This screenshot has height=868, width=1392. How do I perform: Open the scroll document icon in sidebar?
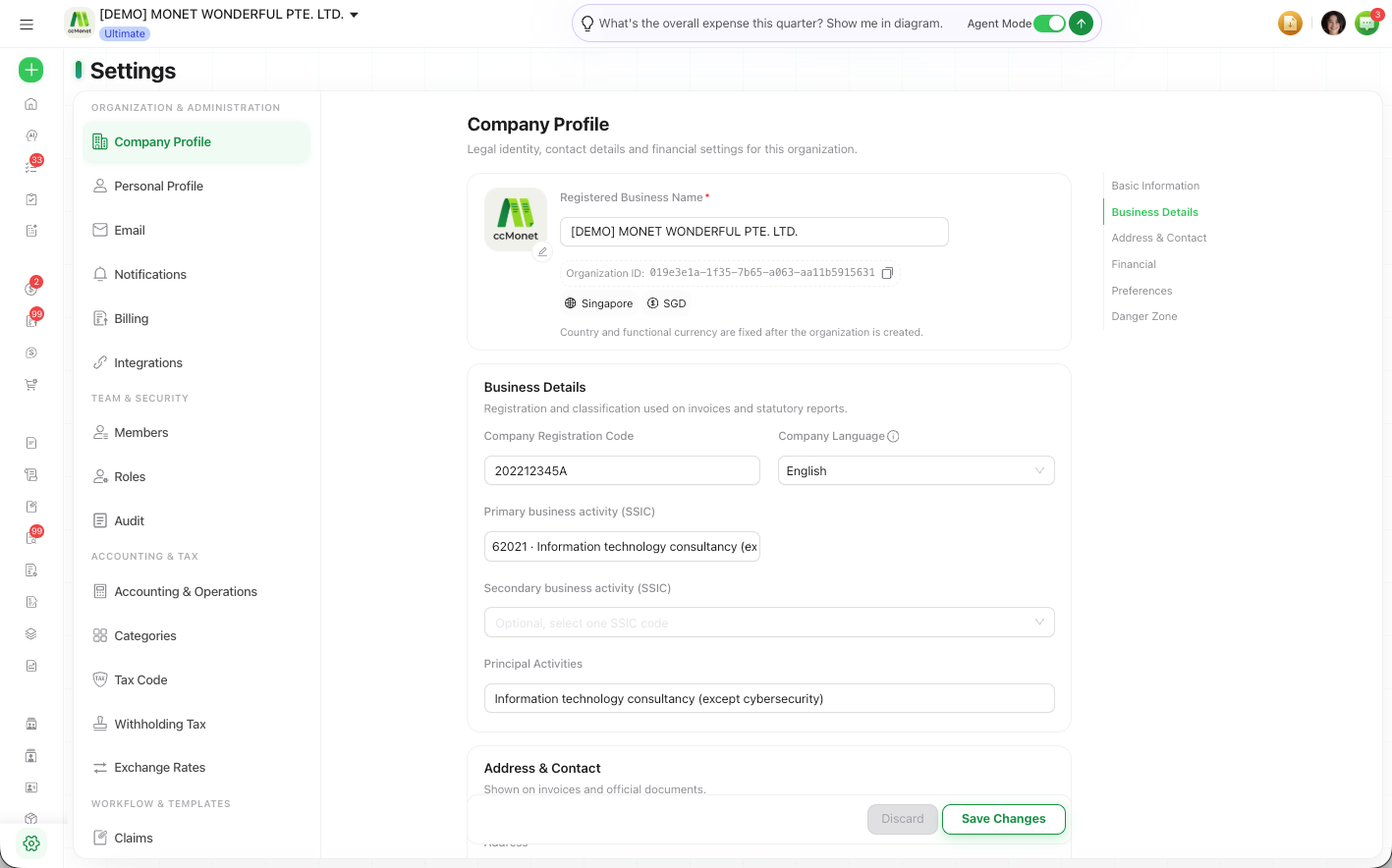pos(31,474)
